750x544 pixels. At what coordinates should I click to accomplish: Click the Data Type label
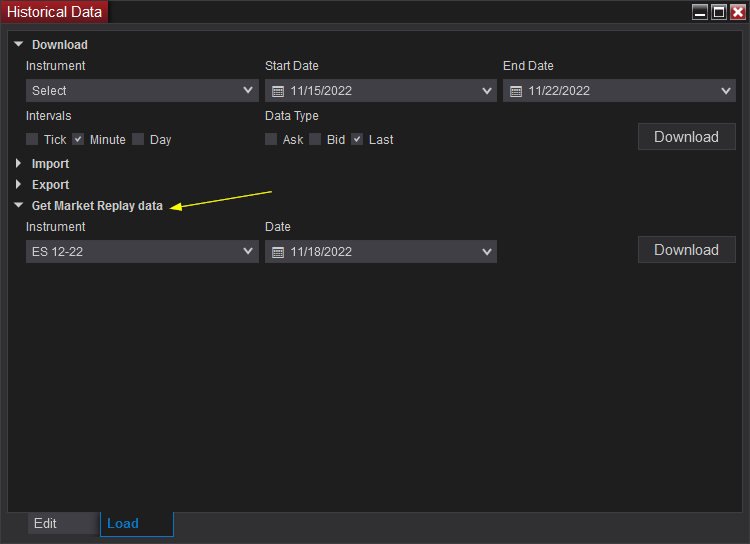pos(292,116)
